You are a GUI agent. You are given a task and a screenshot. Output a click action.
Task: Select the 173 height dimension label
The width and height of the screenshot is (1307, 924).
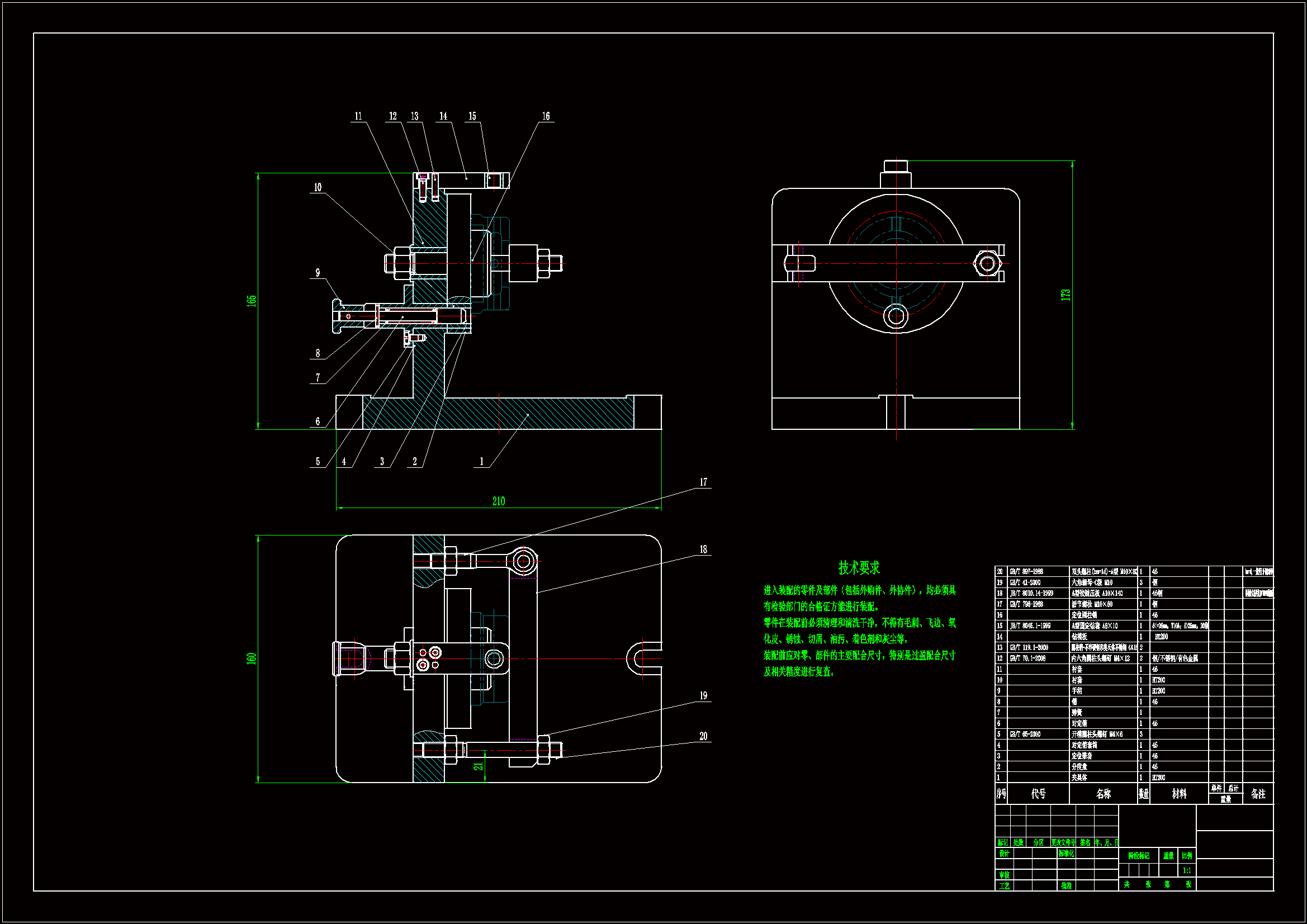1065,295
